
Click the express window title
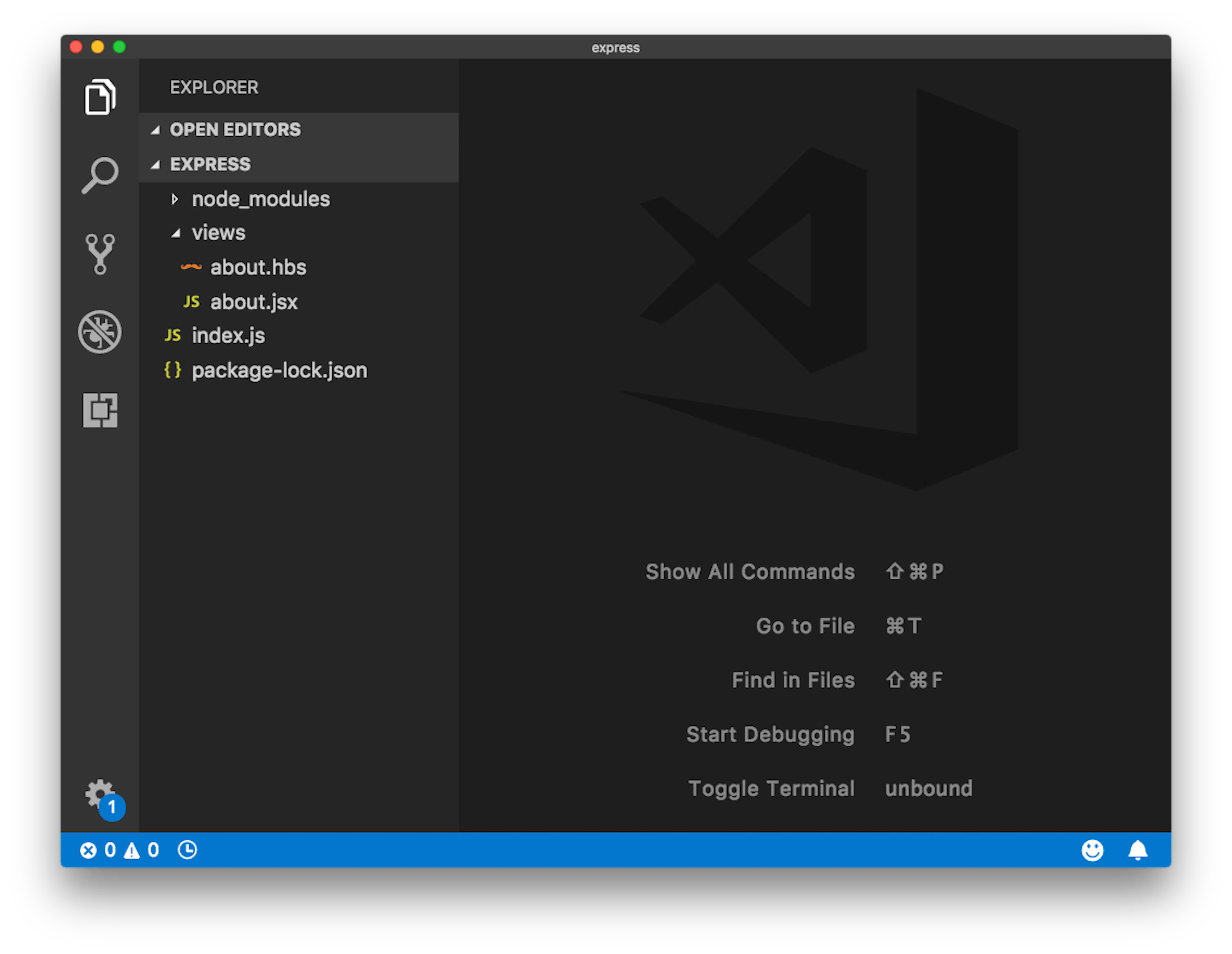pos(615,48)
